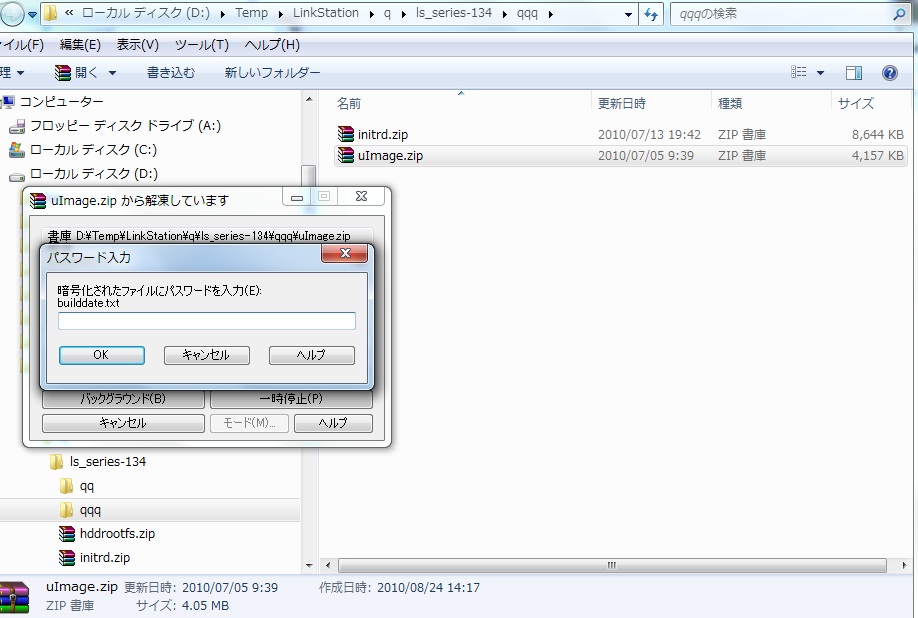The image size is (918, 618).
Task: Click the Temp breadcrumb segment
Action: point(251,13)
